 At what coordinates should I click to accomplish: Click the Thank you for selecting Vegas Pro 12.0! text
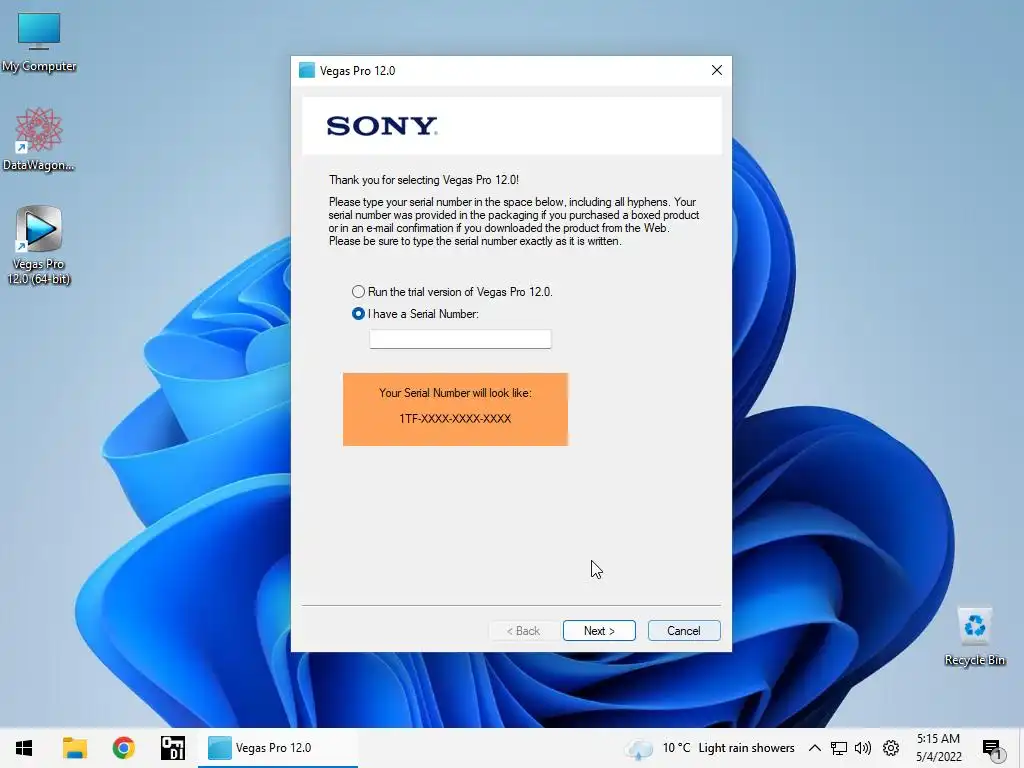point(424,180)
